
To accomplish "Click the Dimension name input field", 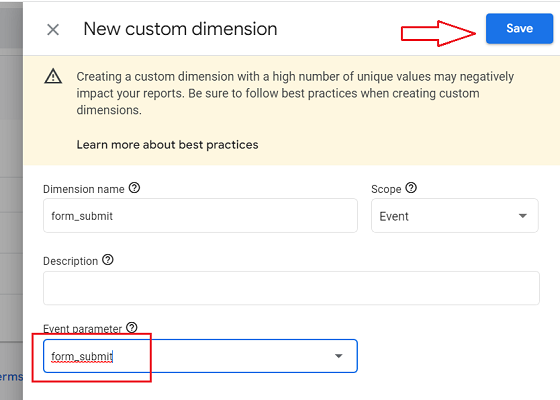I will coord(200,216).
